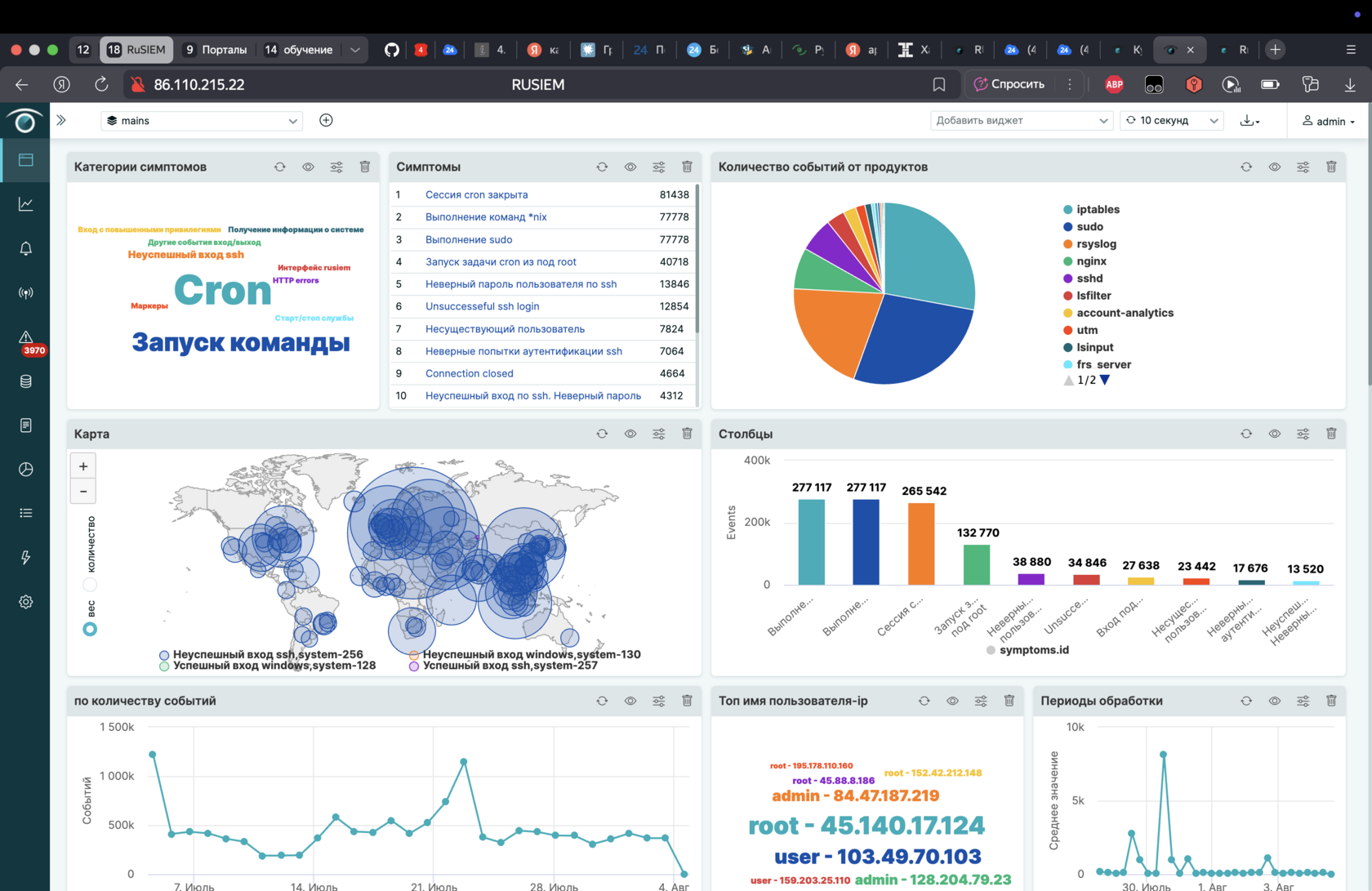Image resolution: width=1372 pixels, height=891 pixels.
Task: Toggle visibility eye of Симптомы widget
Action: pyautogui.click(x=630, y=167)
